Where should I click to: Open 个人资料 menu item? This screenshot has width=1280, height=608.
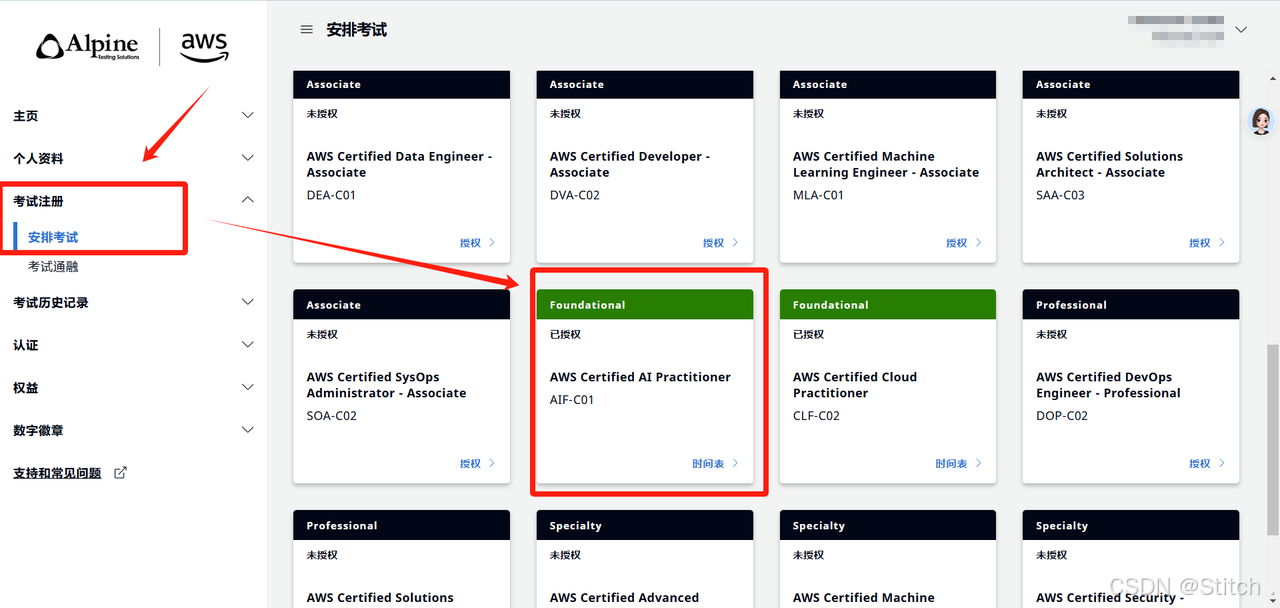point(38,158)
